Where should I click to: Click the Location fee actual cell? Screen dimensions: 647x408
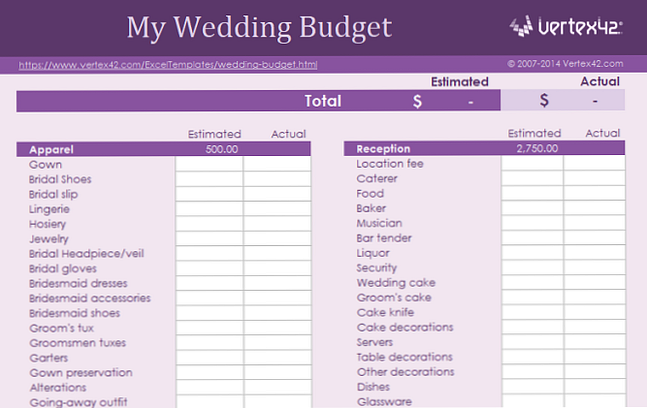coord(594,163)
